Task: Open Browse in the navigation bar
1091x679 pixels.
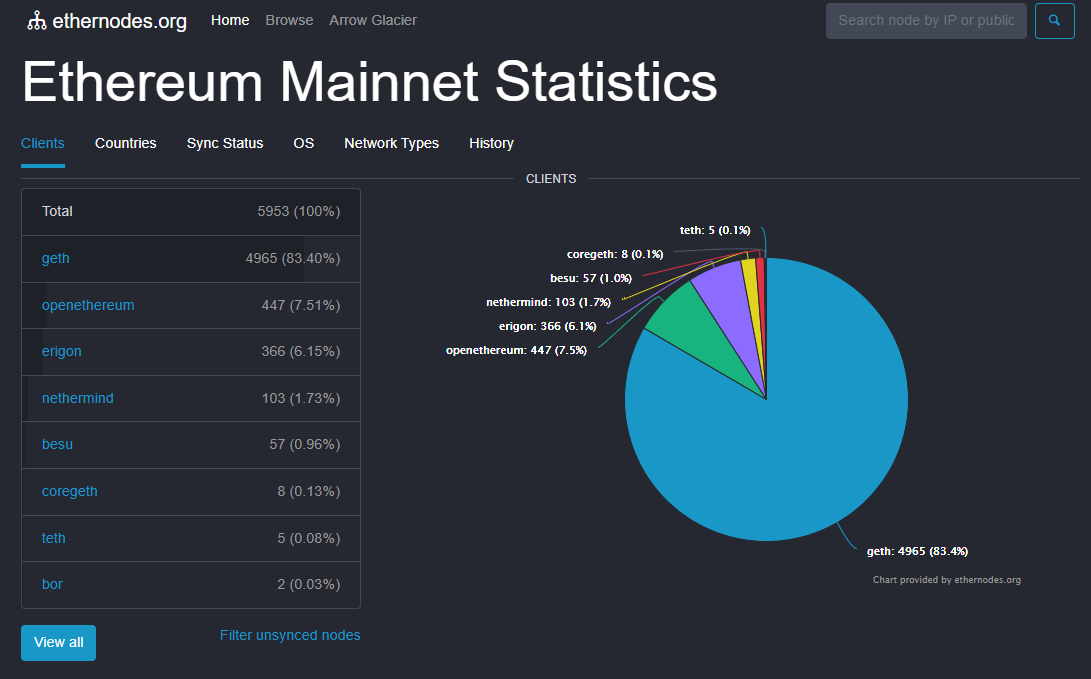Action: [289, 20]
